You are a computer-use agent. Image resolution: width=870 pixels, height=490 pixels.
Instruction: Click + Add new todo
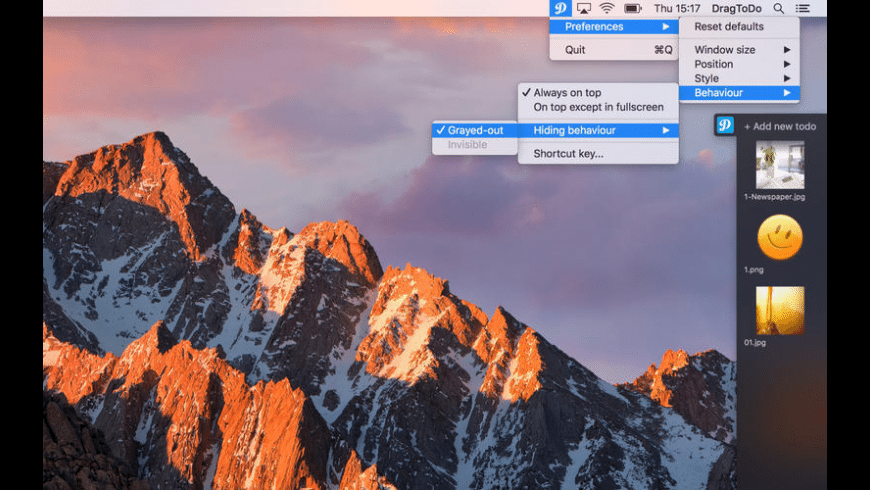tap(780, 127)
